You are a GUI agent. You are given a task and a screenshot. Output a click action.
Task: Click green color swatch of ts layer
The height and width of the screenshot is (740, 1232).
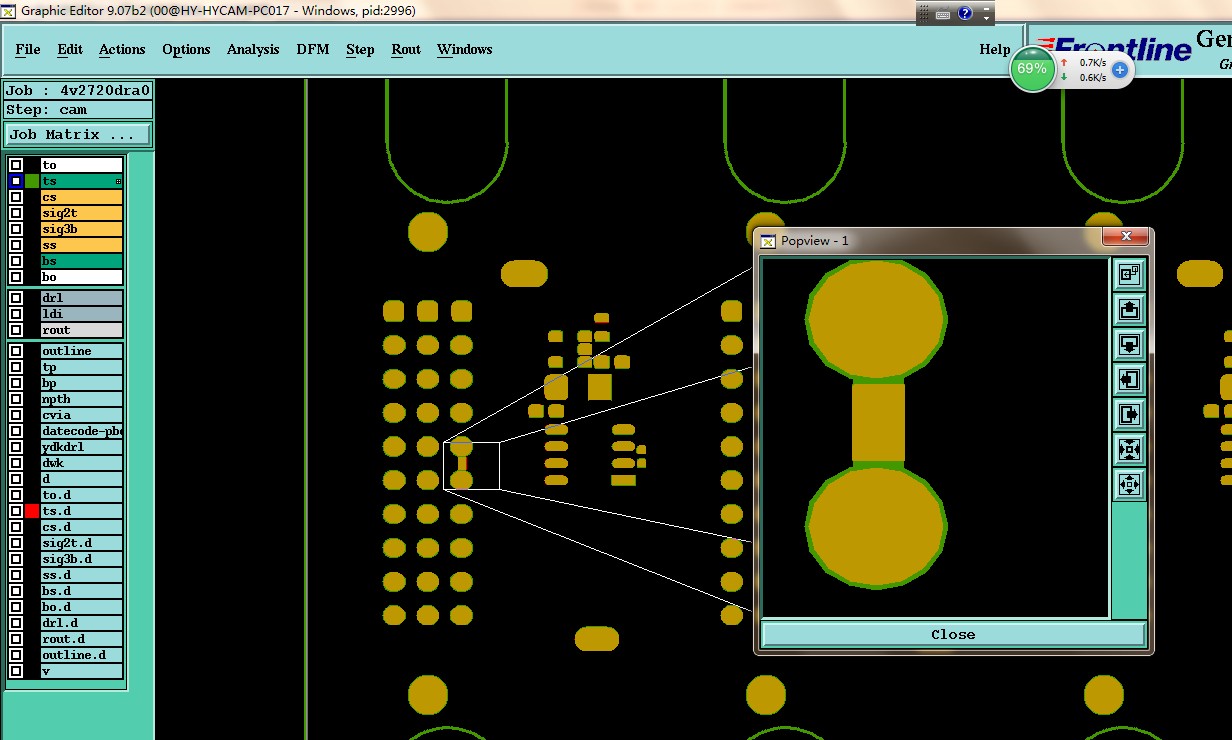click(32, 181)
